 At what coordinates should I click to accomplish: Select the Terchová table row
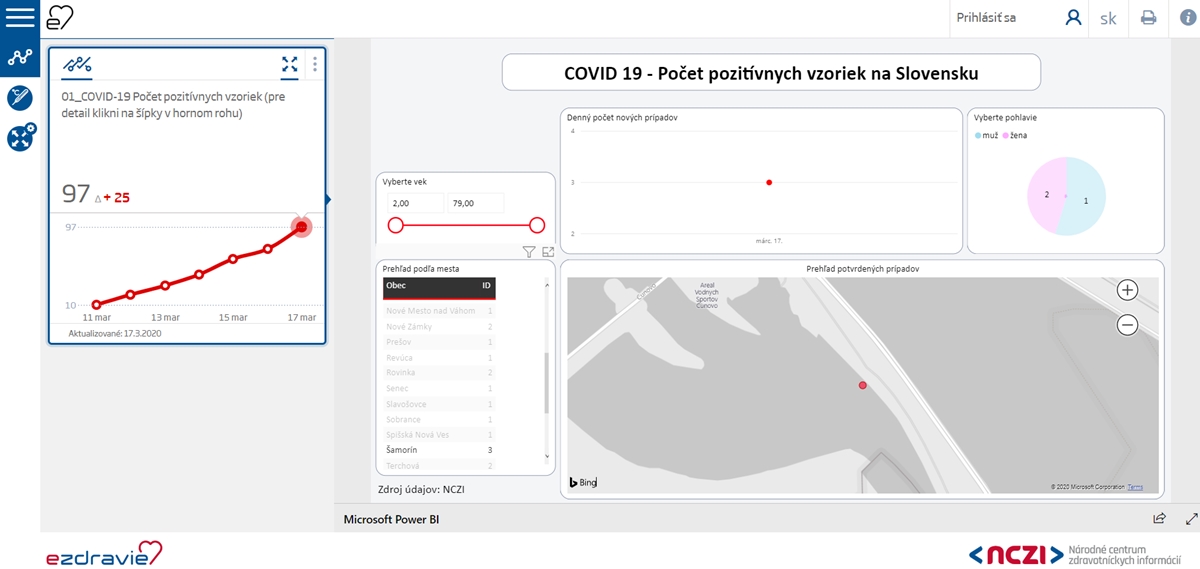click(440, 466)
